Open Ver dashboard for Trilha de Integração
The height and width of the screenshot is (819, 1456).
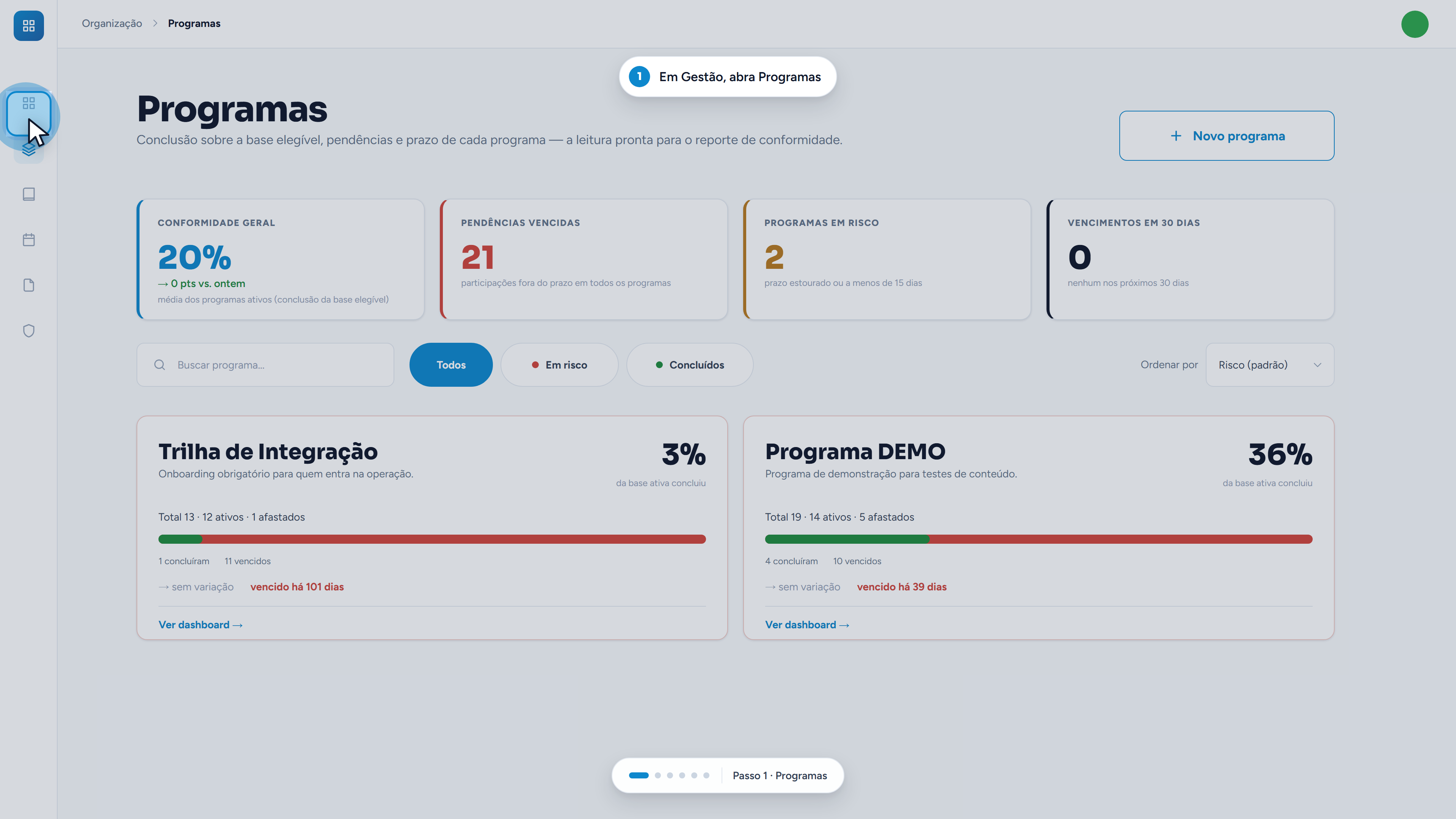201,624
